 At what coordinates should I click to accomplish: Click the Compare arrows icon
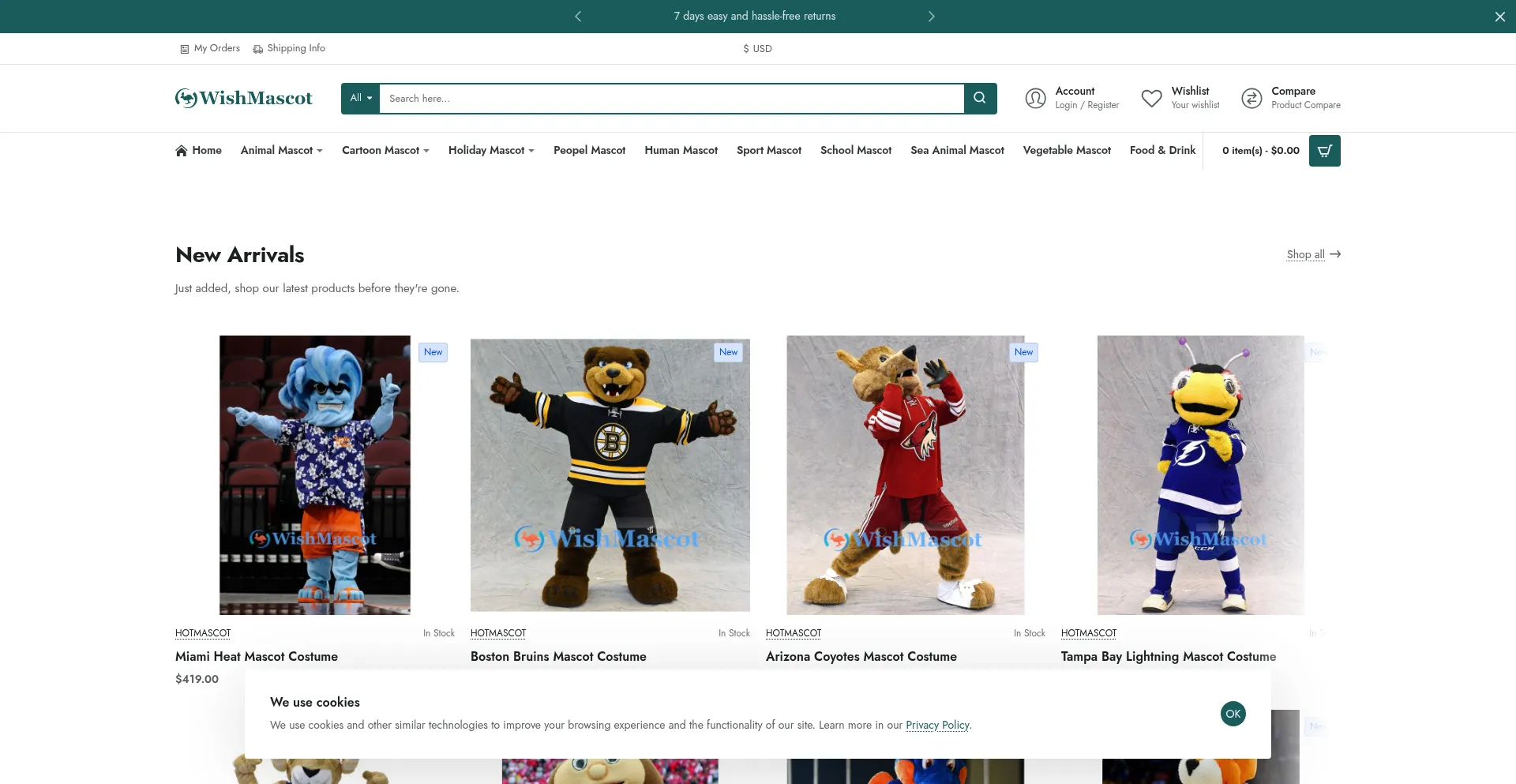pos(1251,99)
